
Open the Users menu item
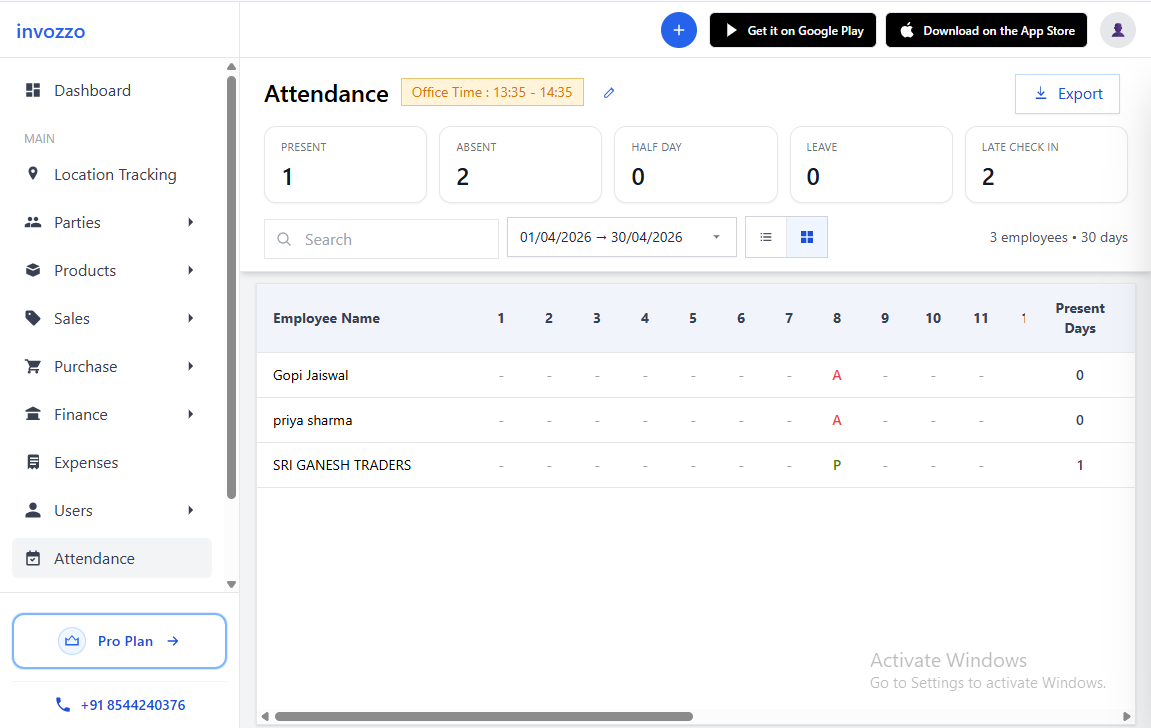tap(73, 510)
